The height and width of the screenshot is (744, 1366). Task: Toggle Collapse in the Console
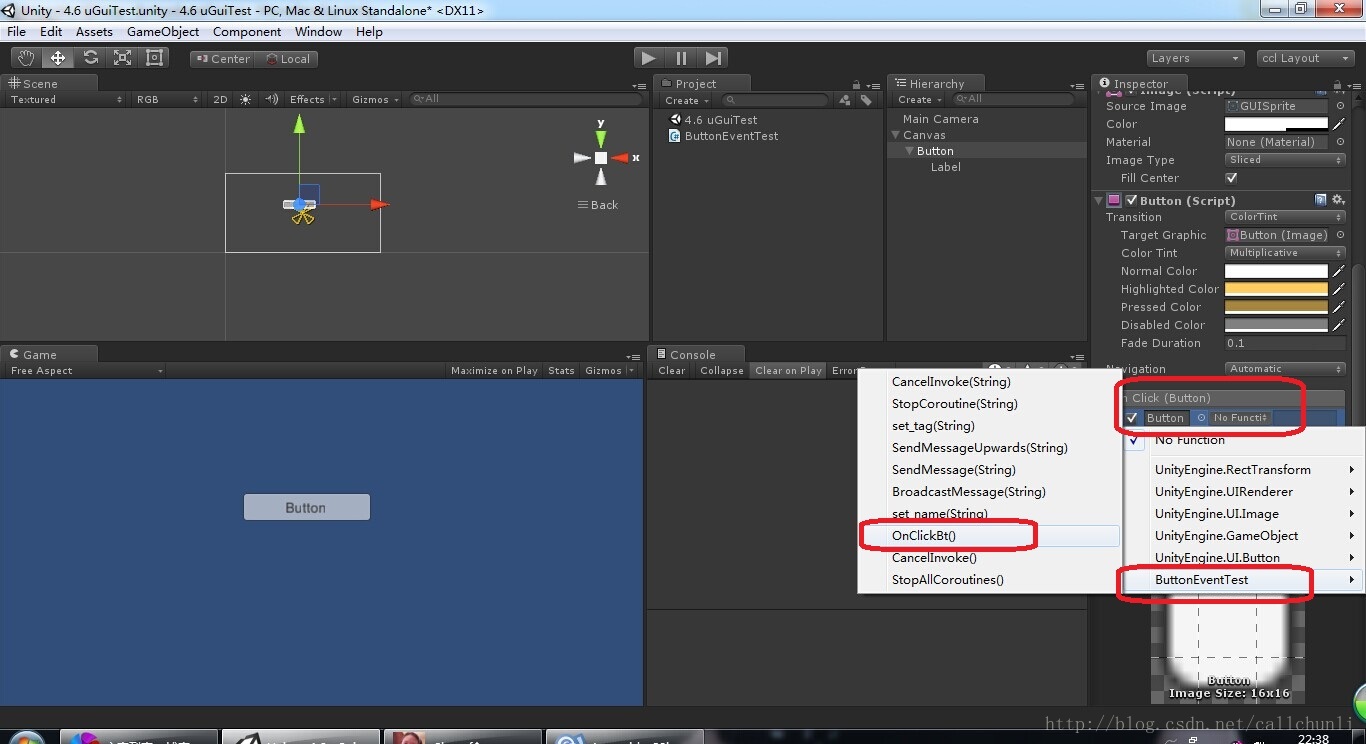pyautogui.click(x=721, y=370)
